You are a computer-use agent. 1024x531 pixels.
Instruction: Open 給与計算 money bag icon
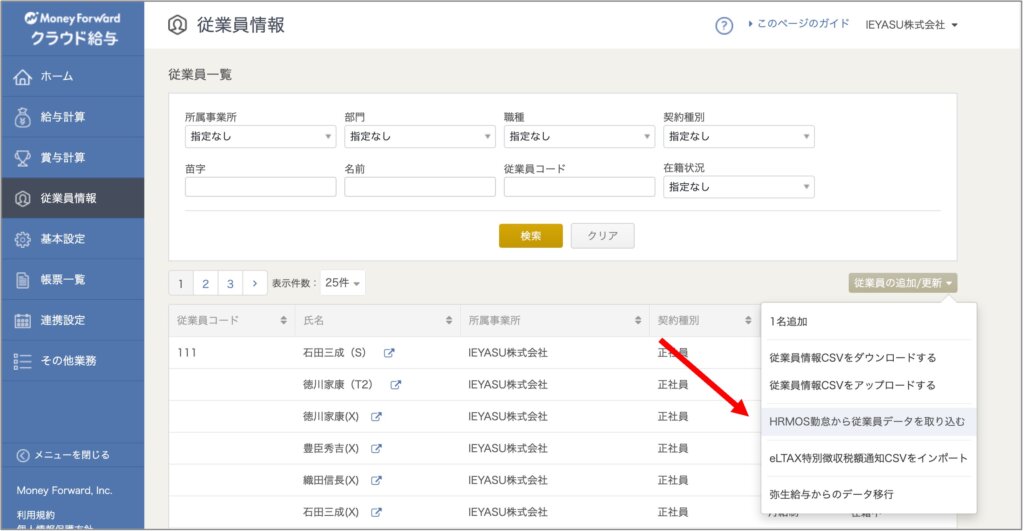point(24,117)
